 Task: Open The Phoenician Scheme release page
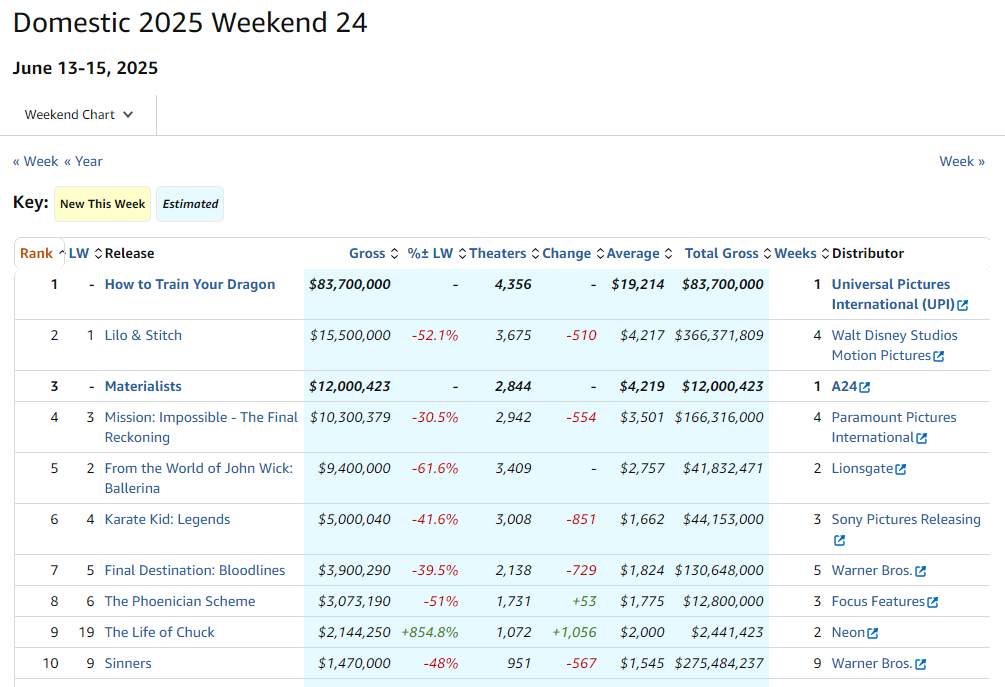coord(179,601)
